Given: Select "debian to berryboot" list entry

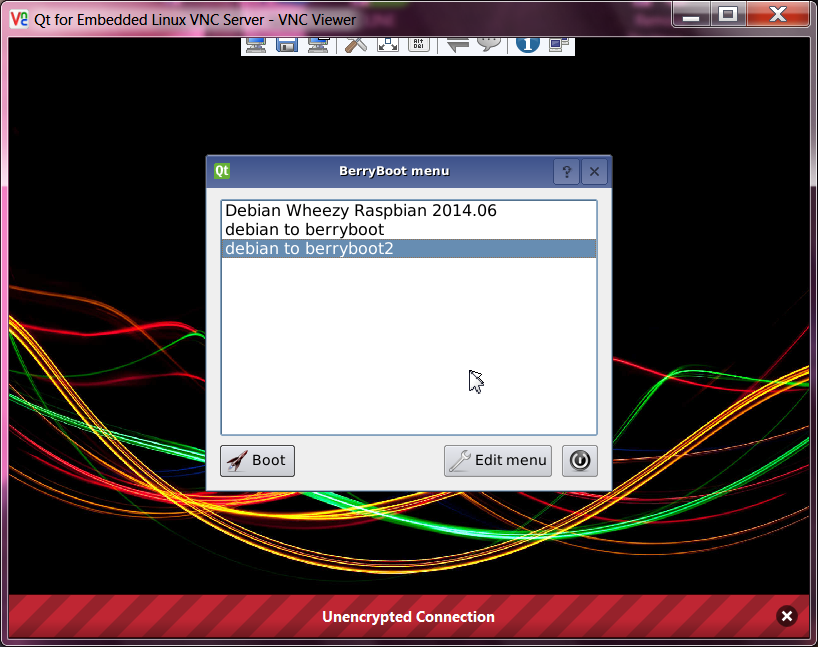Looking at the screenshot, I should click(304, 230).
